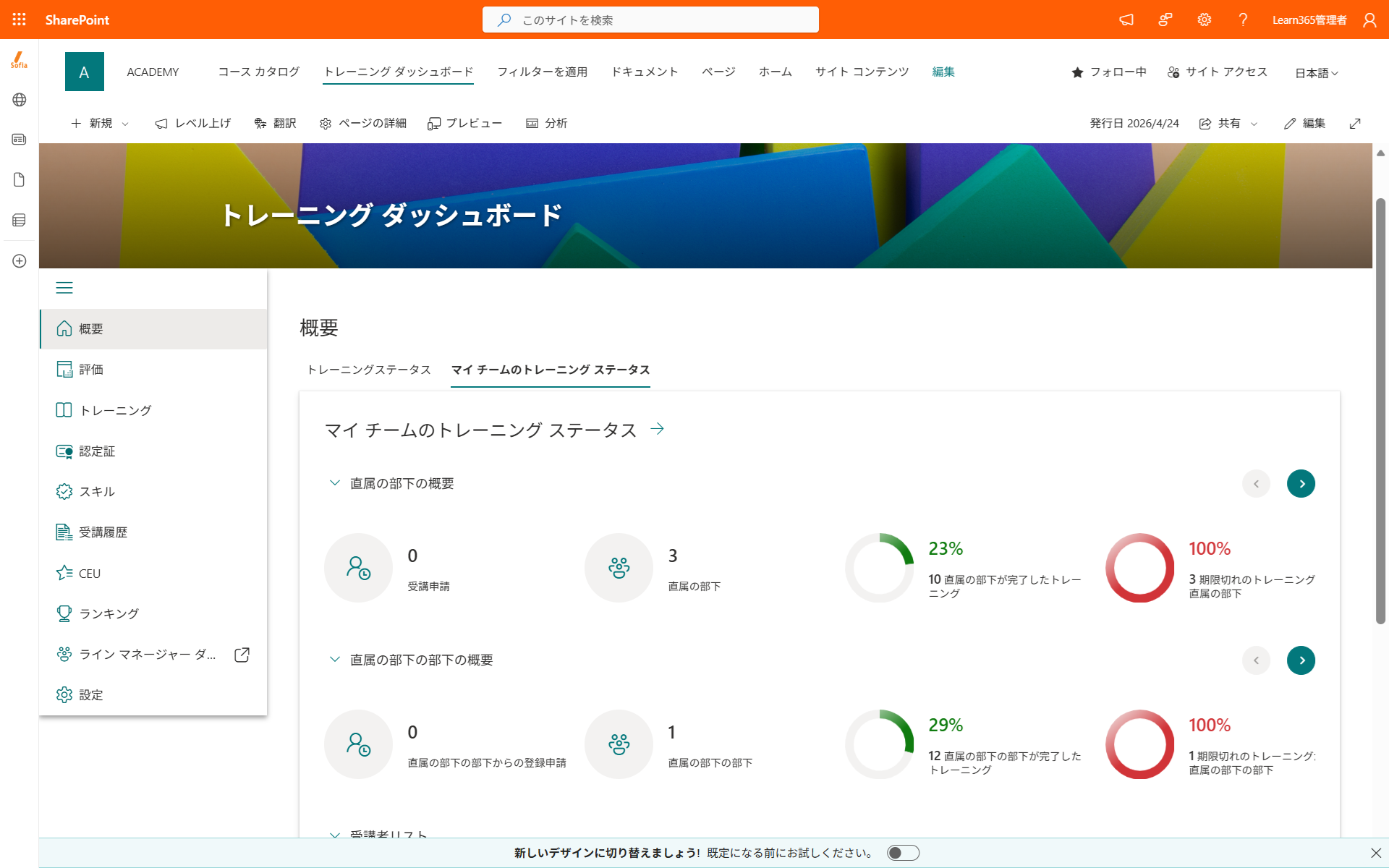Screen dimensions: 1389x868
Task: Open the SharePoint app launcher grid
Action: [20, 20]
